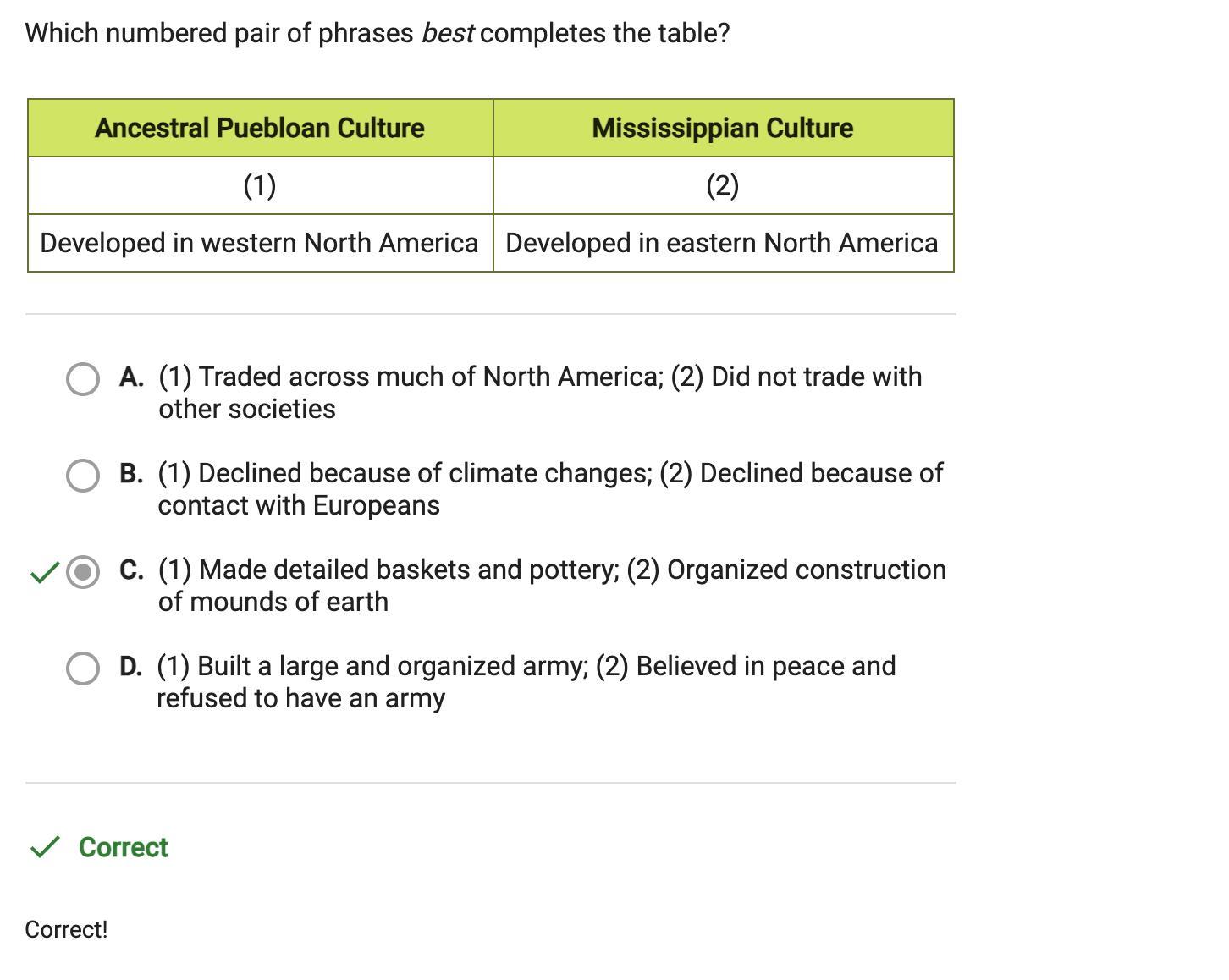Select radio button for option A
Screen dimensions: 1229x980
[x=82, y=379]
